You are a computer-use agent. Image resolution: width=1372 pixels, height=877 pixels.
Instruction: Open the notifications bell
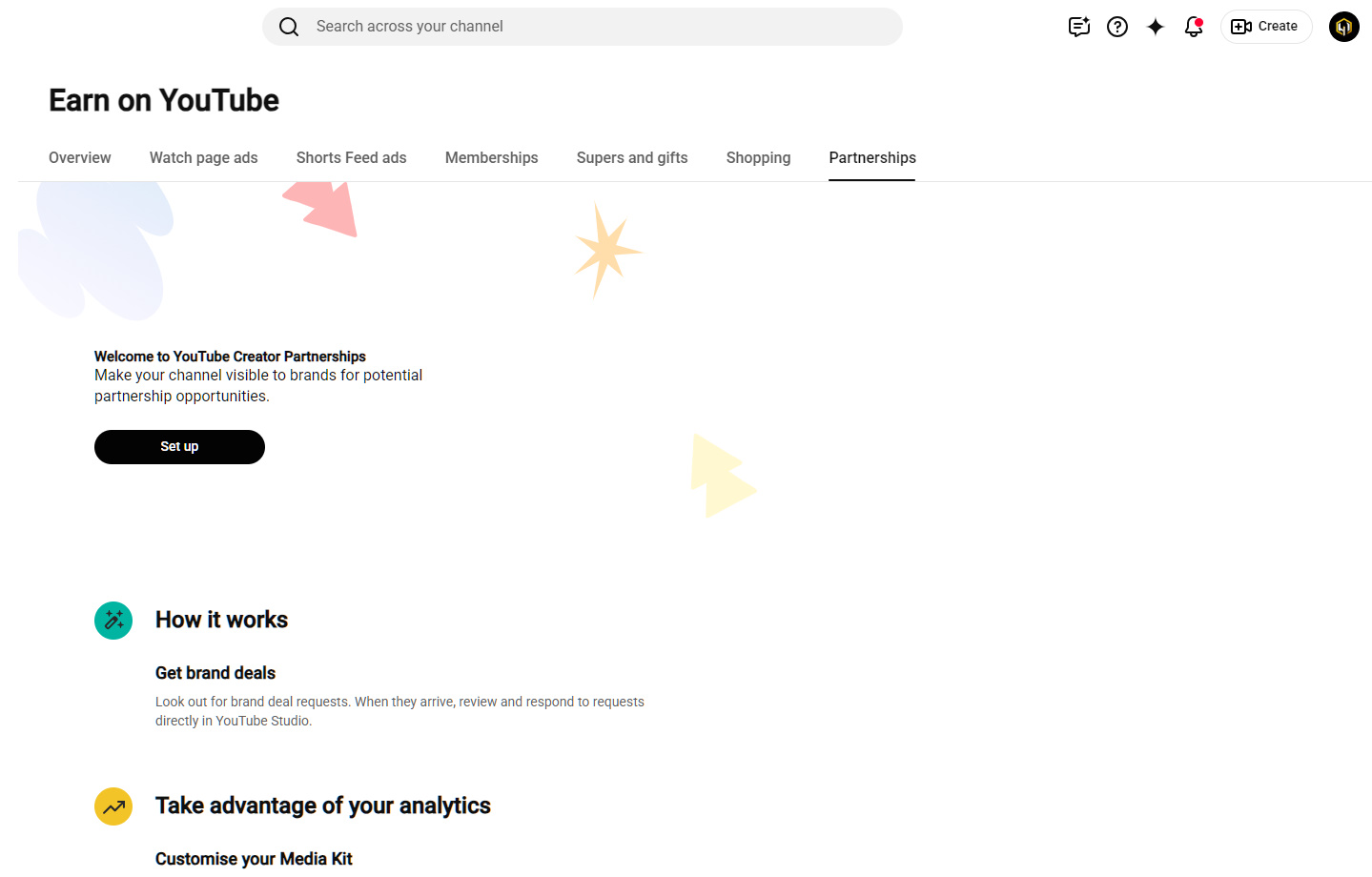[x=1194, y=27]
